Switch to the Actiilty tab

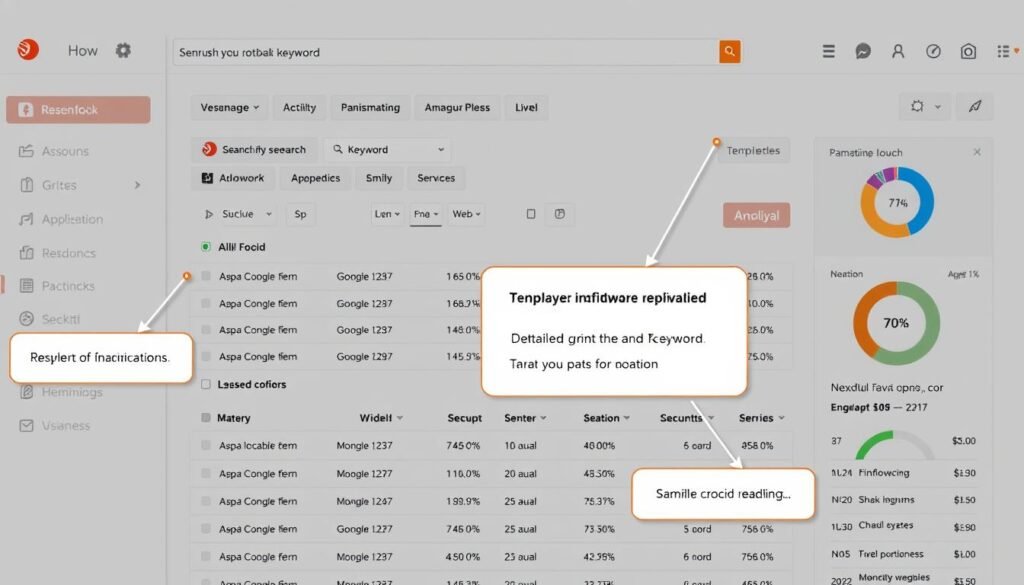tap(299, 107)
